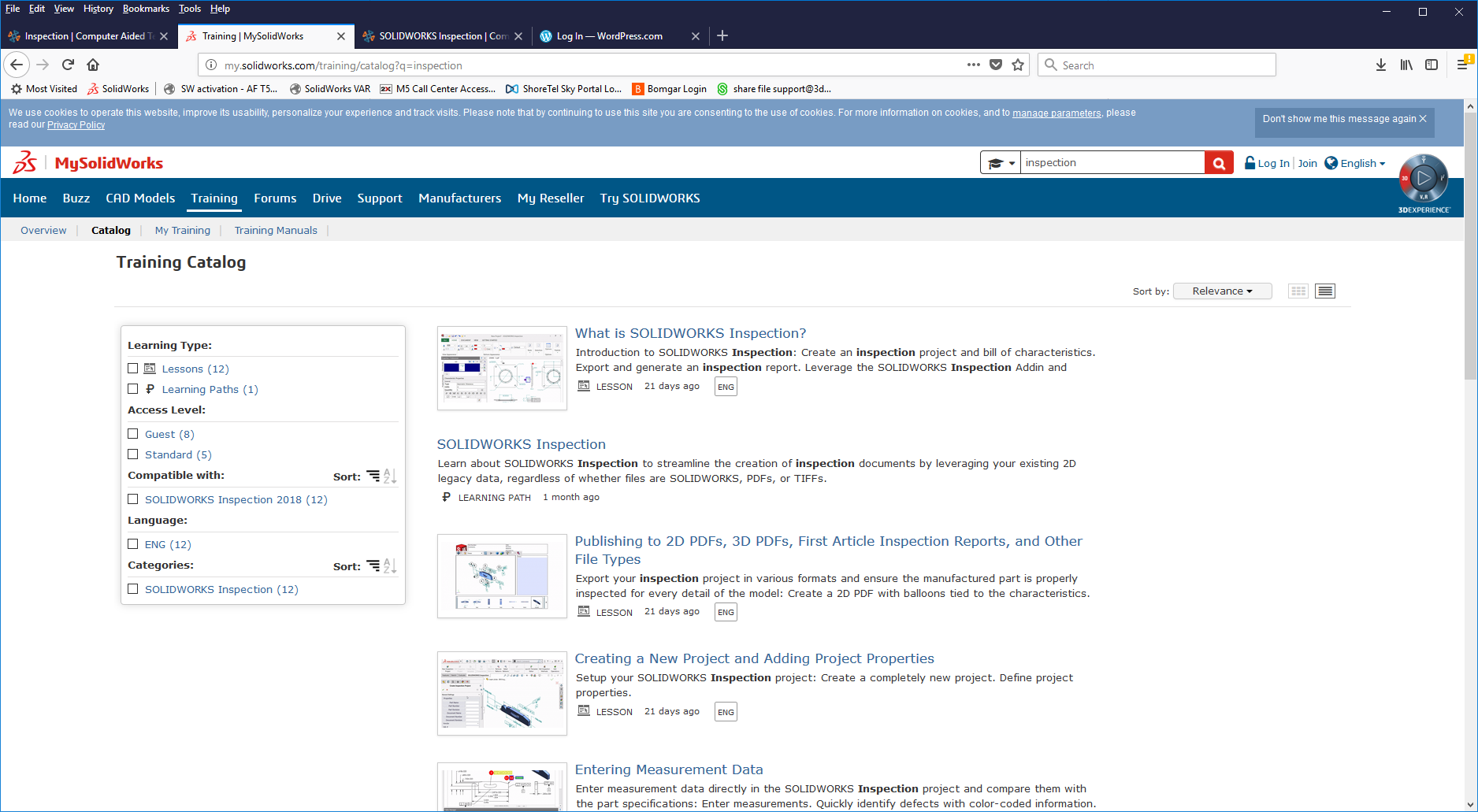The height and width of the screenshot is (812, 1478).
Task: Click the MySolidWorks inspection search field
Action: tap(1112, 163)
